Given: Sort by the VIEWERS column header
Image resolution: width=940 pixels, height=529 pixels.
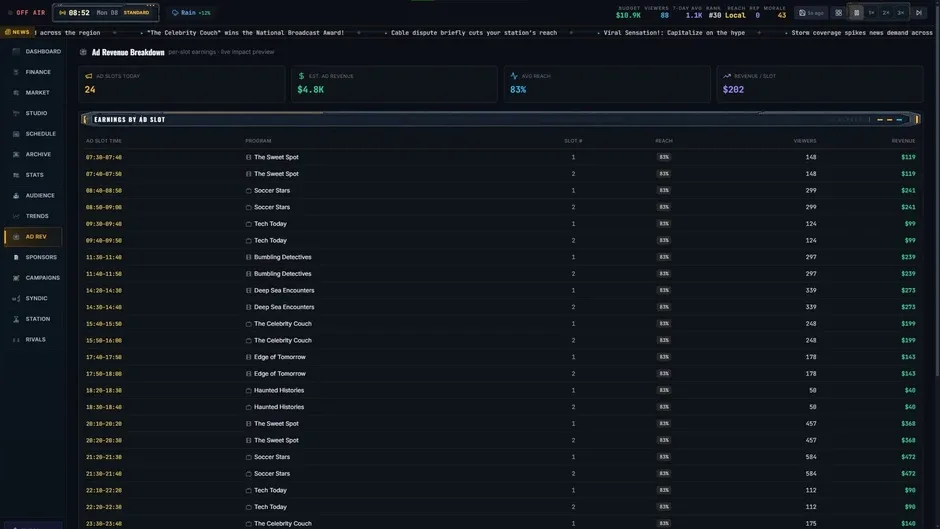Looking at the screenshot, I should (805, 141).
